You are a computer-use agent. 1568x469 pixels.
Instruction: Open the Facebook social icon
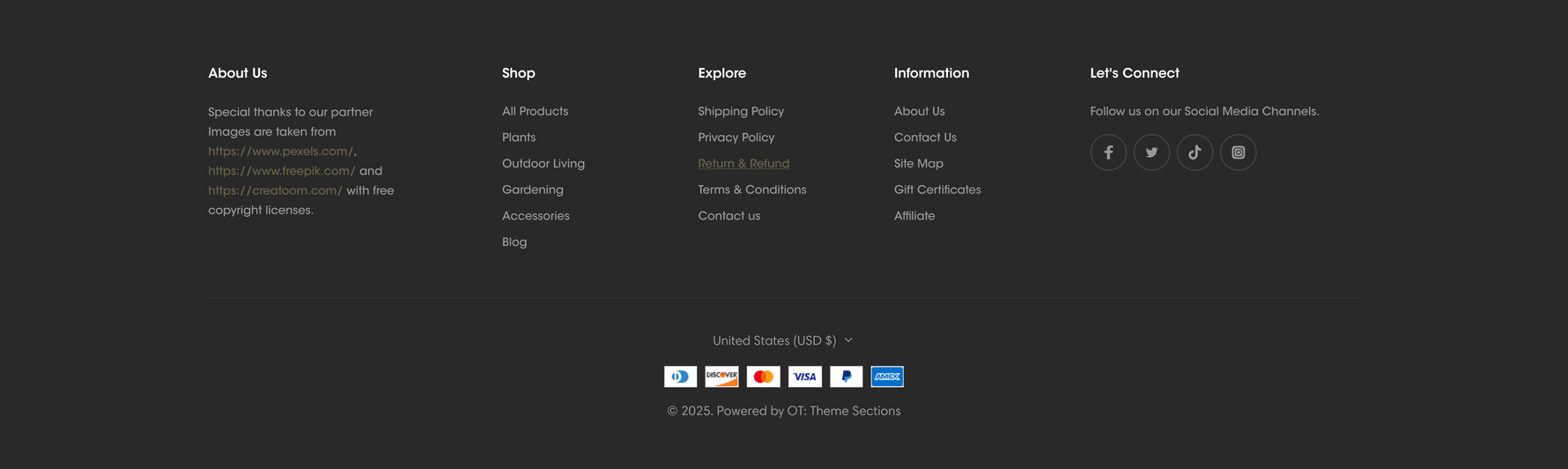click(1108, 153)
